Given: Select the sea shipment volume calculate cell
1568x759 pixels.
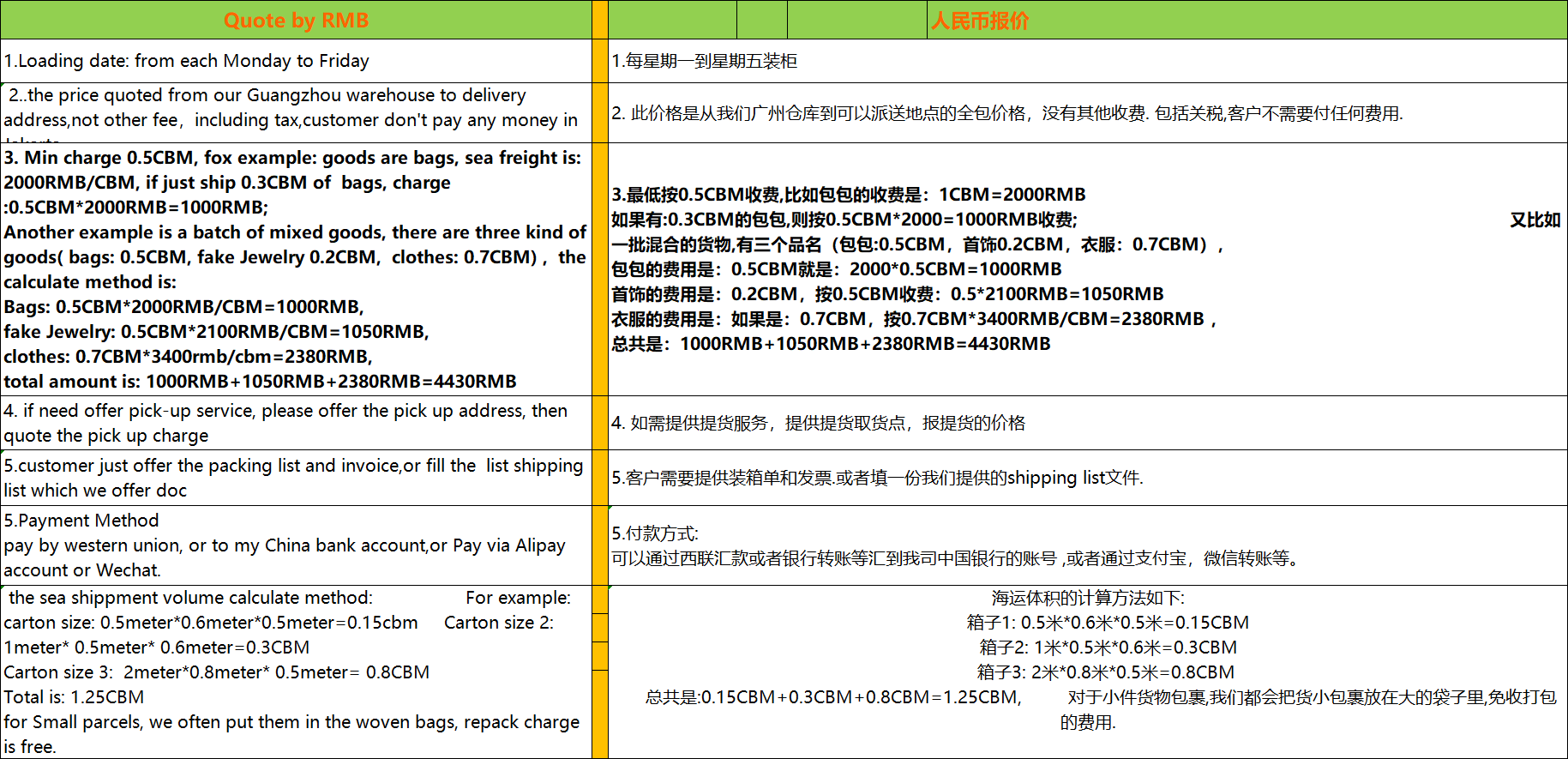Looking at the screenshot, I should pos(296,672).
